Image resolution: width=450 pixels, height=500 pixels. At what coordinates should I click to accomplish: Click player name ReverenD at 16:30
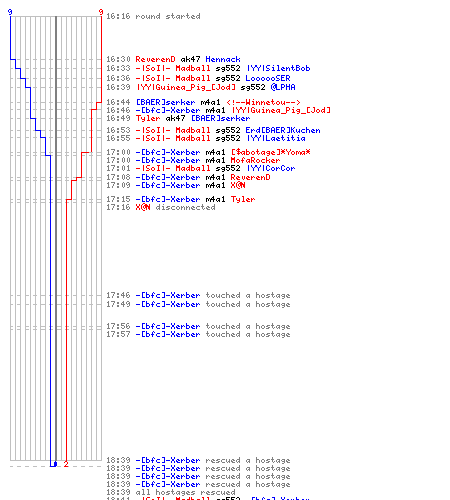[x=155, y=59]
